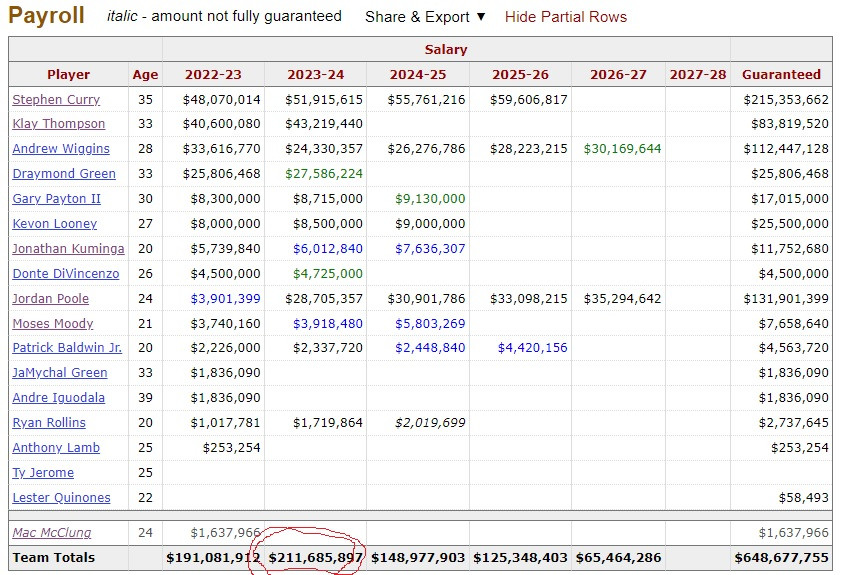
Task: Open Moses Moody player link
Action: point(53,324)
